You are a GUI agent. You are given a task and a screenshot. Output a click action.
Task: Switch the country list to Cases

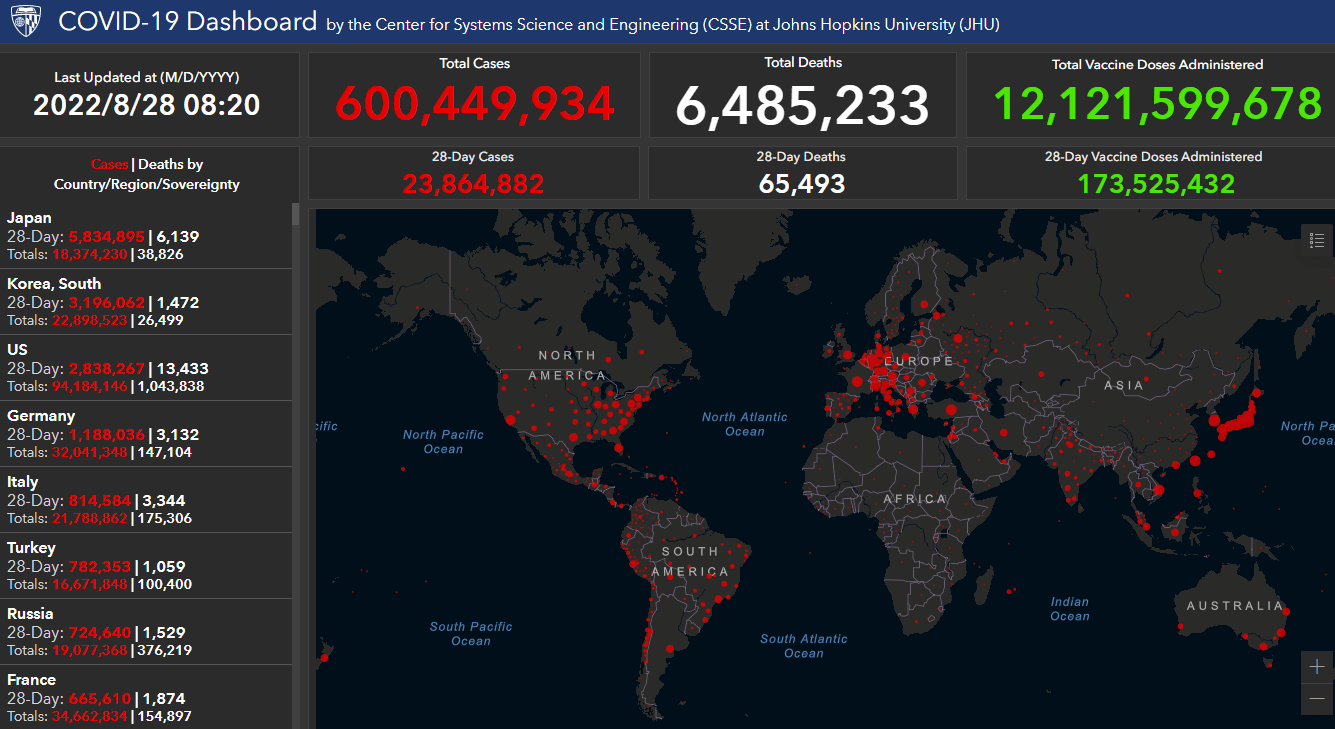click(109, 165)
